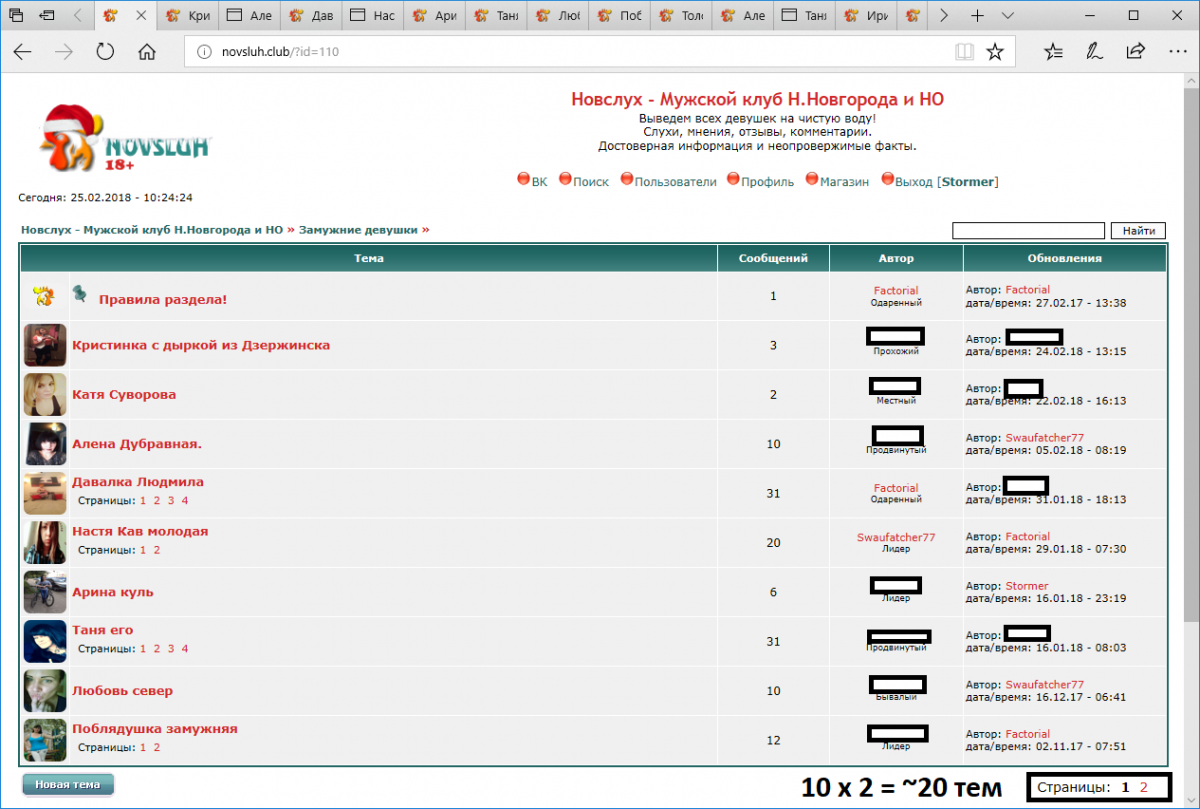This screenshot has width=1200, height=809.
Task: Open the Favorites hub icon
Action: pyautogui.click(x=1053, y=52)
